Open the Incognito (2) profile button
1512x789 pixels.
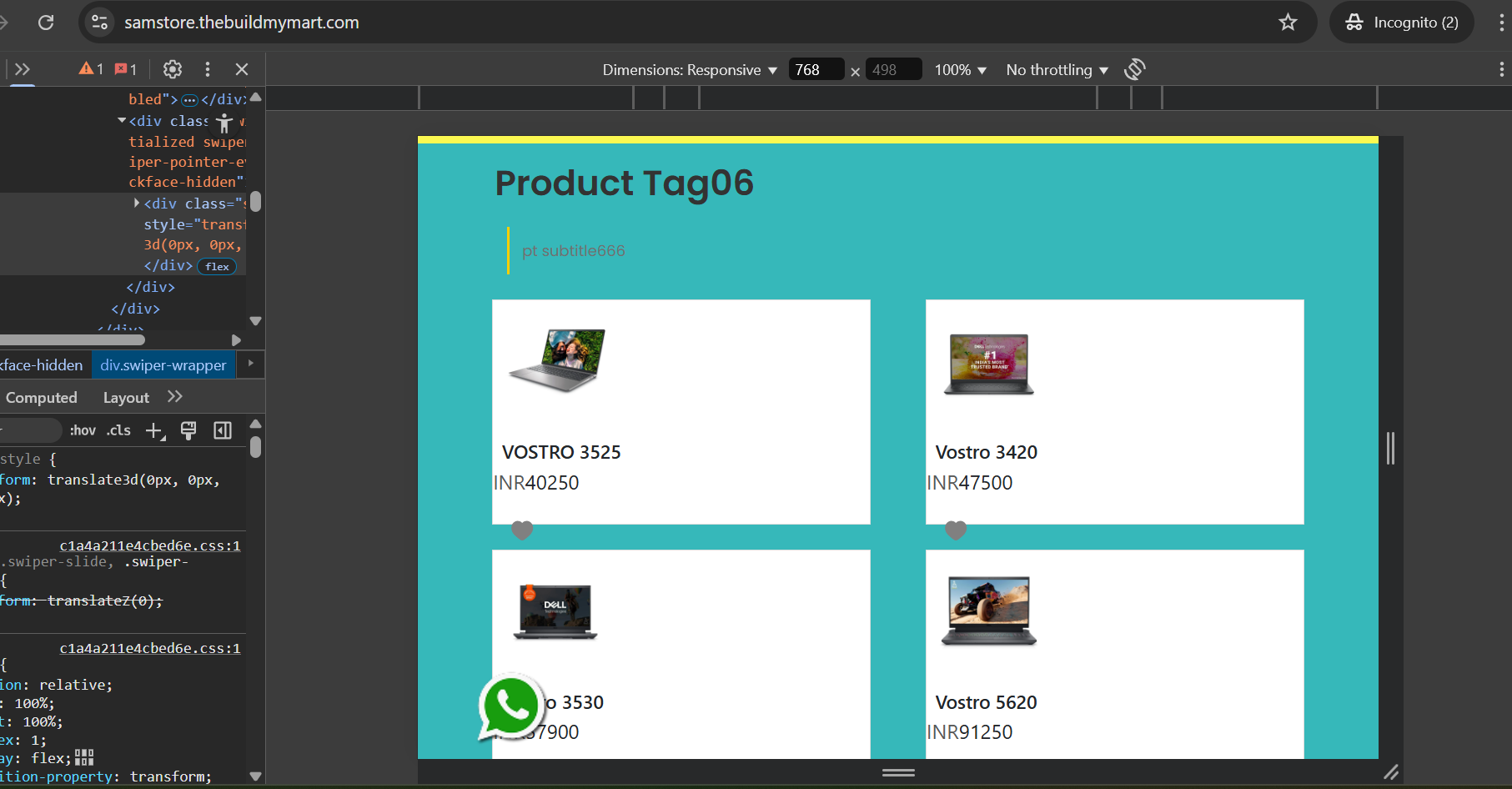pyautogui.click(x=1402, y=23)
